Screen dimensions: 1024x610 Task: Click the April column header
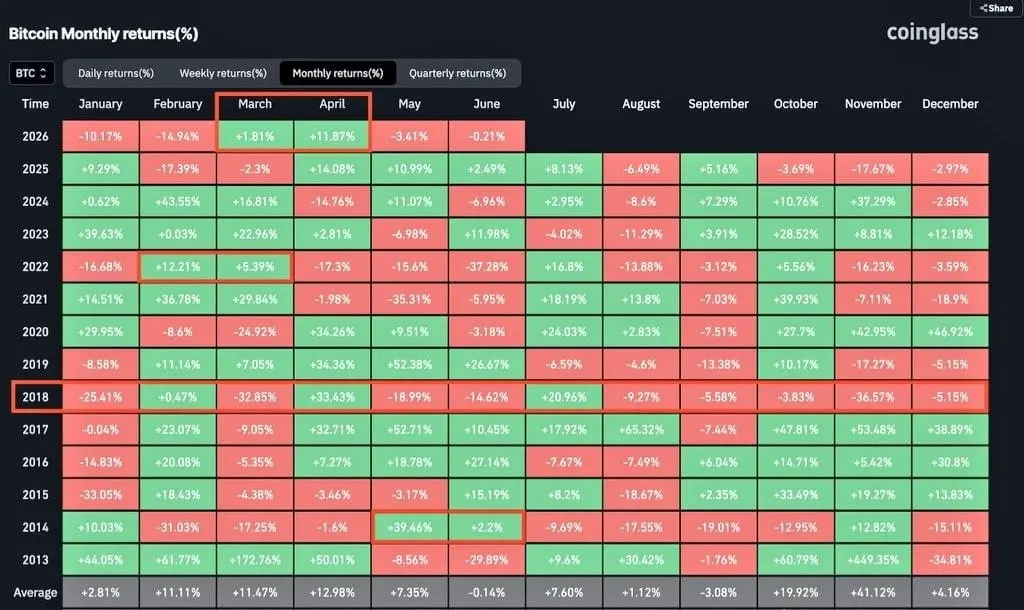point(332,104)
